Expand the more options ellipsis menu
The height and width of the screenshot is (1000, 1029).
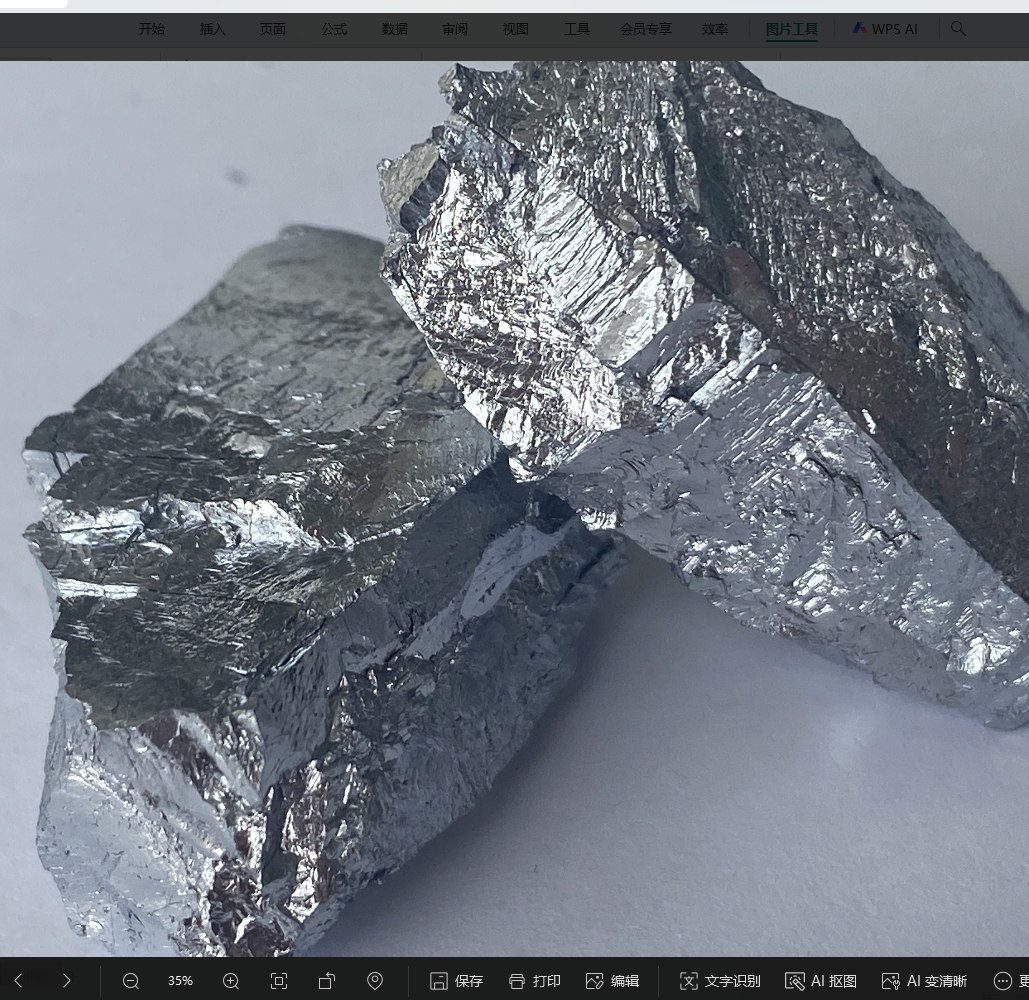pos(1004,981)
